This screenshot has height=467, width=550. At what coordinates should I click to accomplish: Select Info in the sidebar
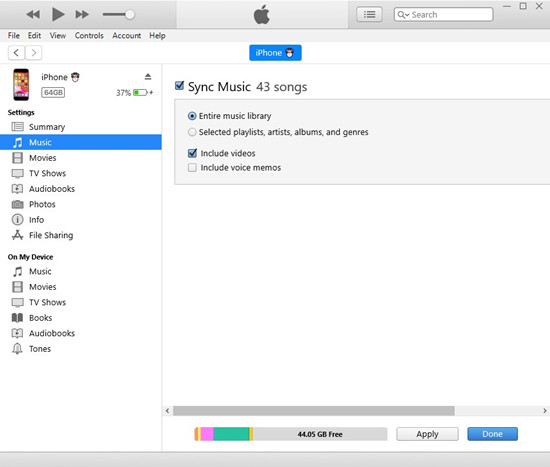point(81,219)
